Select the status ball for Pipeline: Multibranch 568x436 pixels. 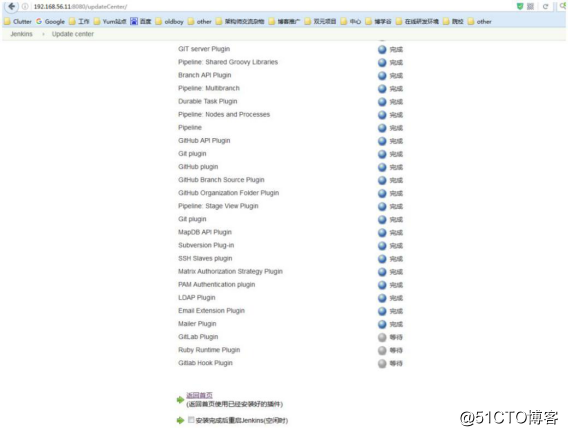[x=382, y=88]
